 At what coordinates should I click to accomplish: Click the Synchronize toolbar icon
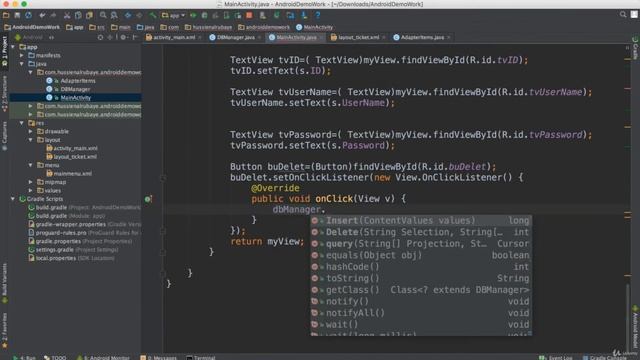point(28,15)
